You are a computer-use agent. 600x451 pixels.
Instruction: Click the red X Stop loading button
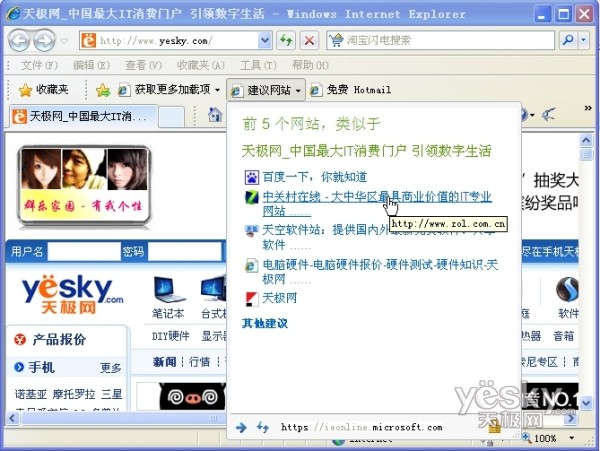click(309, 40)
